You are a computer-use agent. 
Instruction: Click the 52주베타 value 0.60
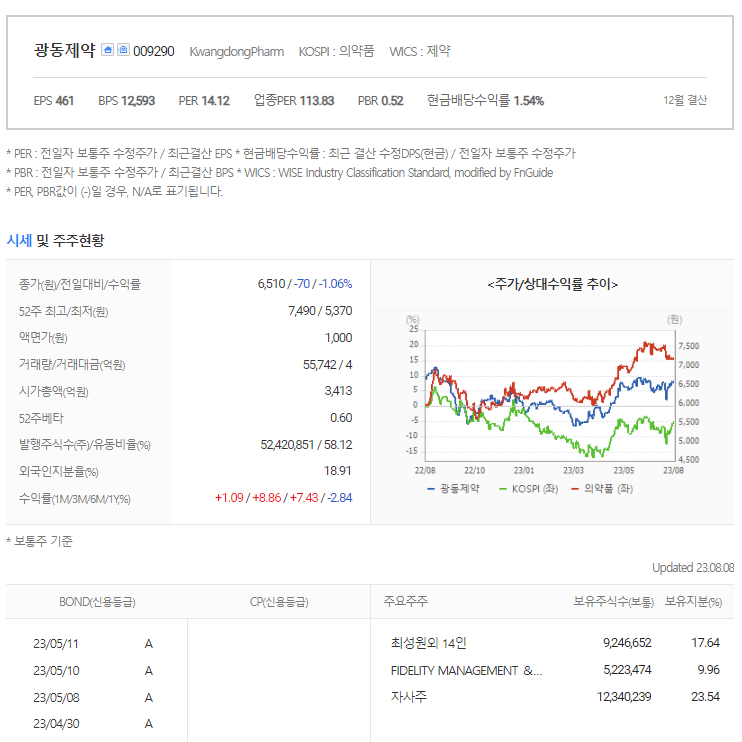click(341, 418)
